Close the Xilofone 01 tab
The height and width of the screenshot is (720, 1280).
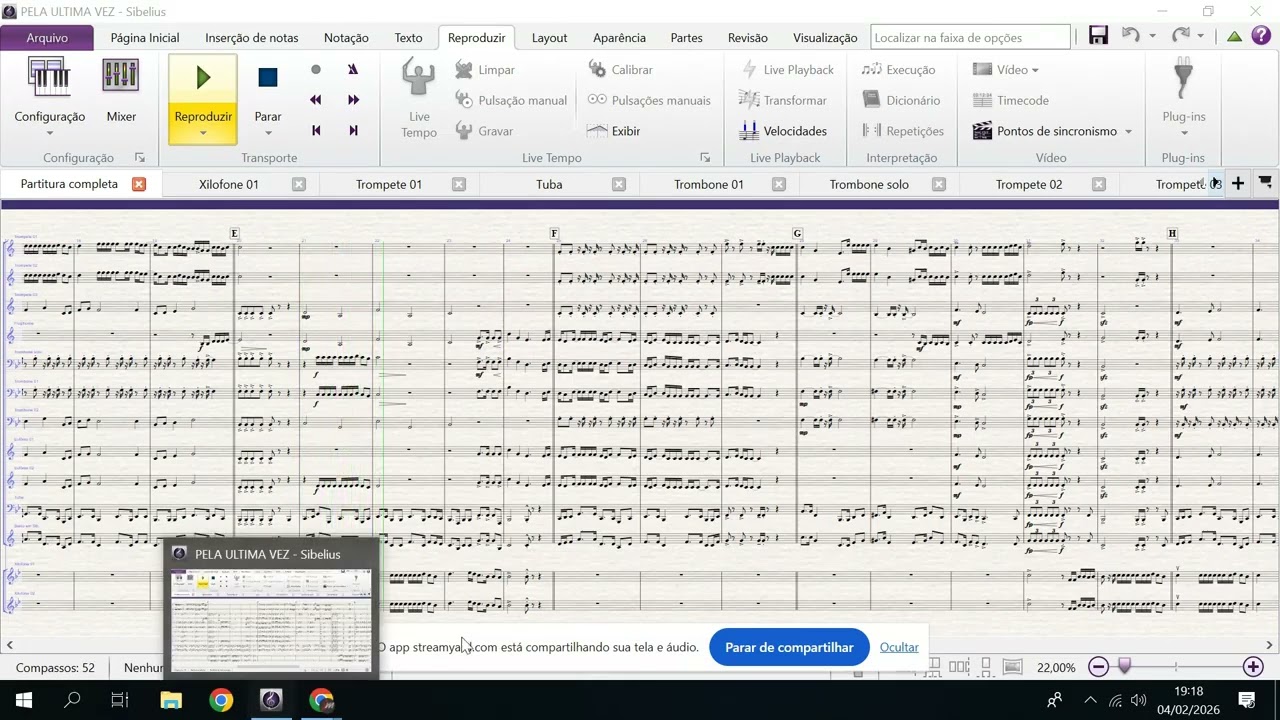pos(299,184)
